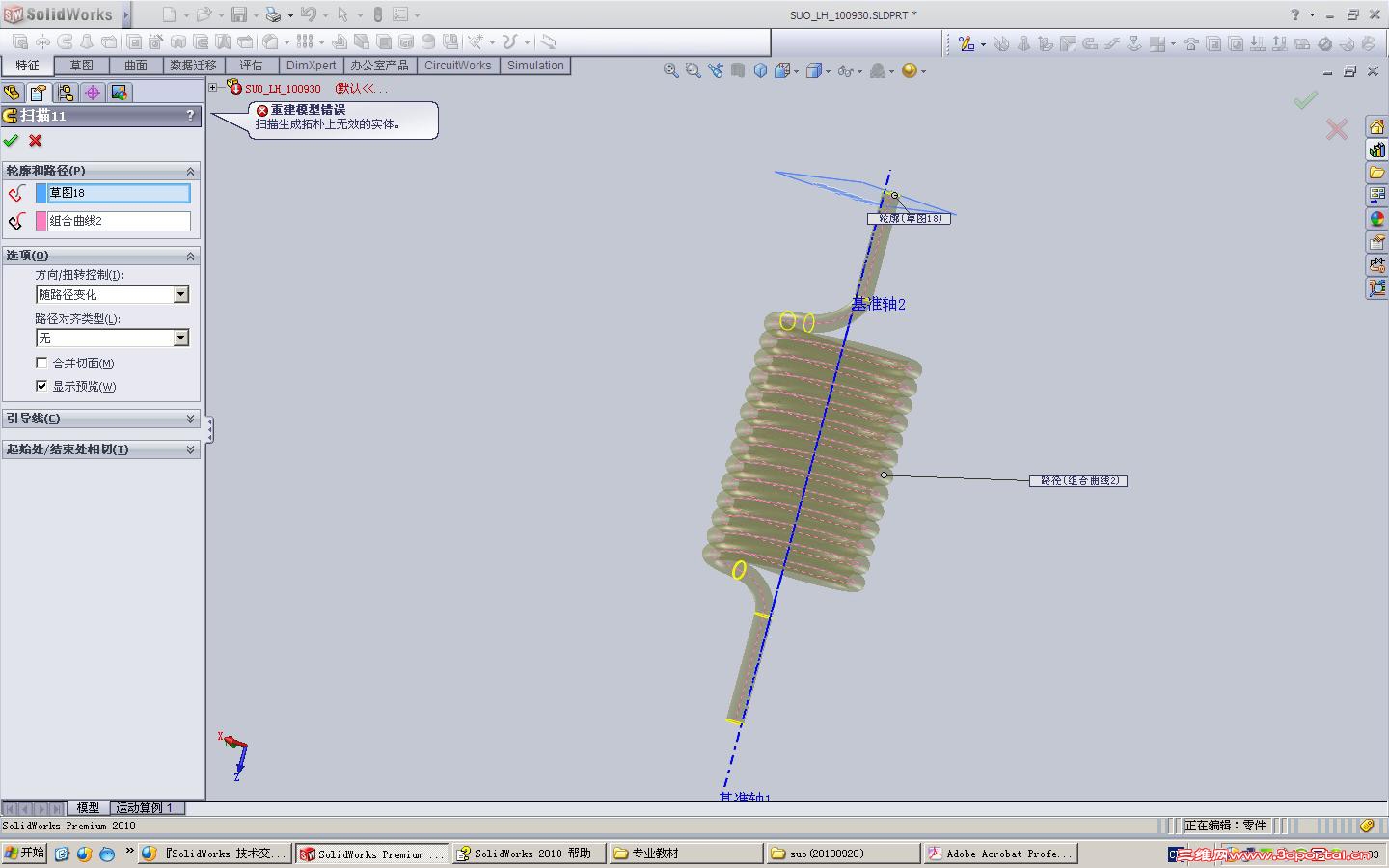
Task: Select the profile field containing 草图18
Action: pos(119,193)
